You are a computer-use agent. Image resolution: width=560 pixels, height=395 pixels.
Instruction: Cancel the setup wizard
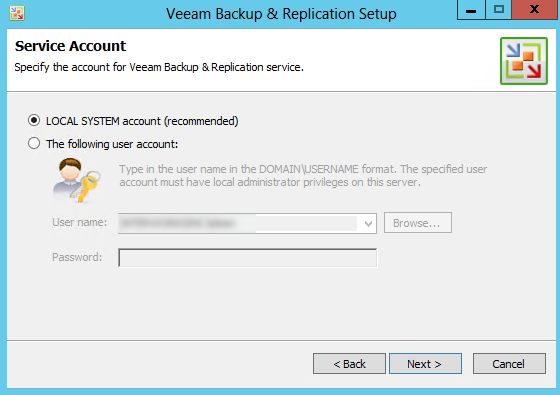[x=509, y=364]
